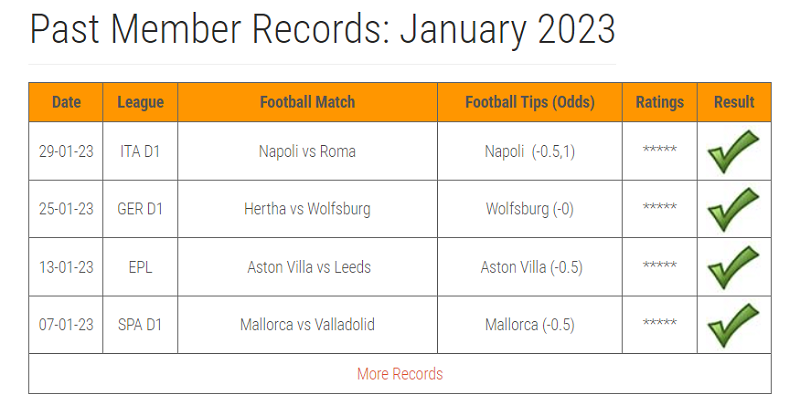Open the More Records link

click(400, 374)
